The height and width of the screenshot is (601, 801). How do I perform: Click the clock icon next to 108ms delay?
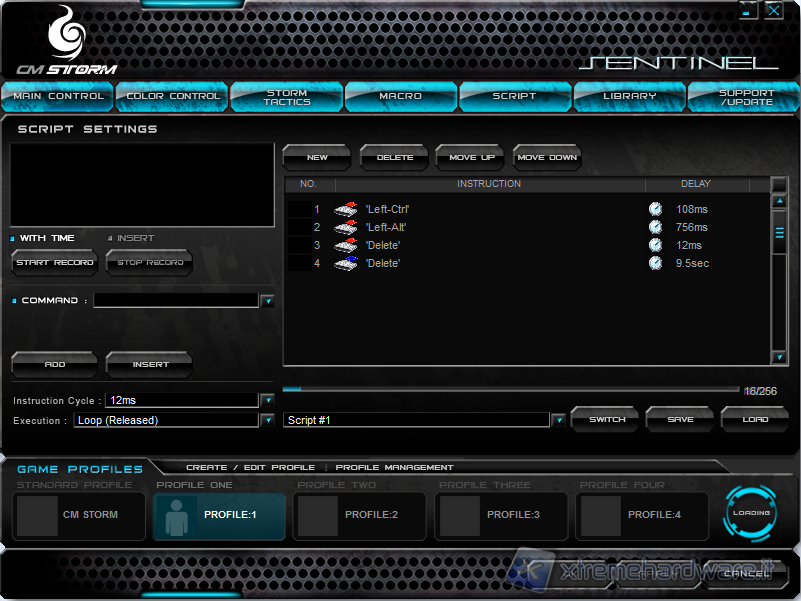point(655,209)
